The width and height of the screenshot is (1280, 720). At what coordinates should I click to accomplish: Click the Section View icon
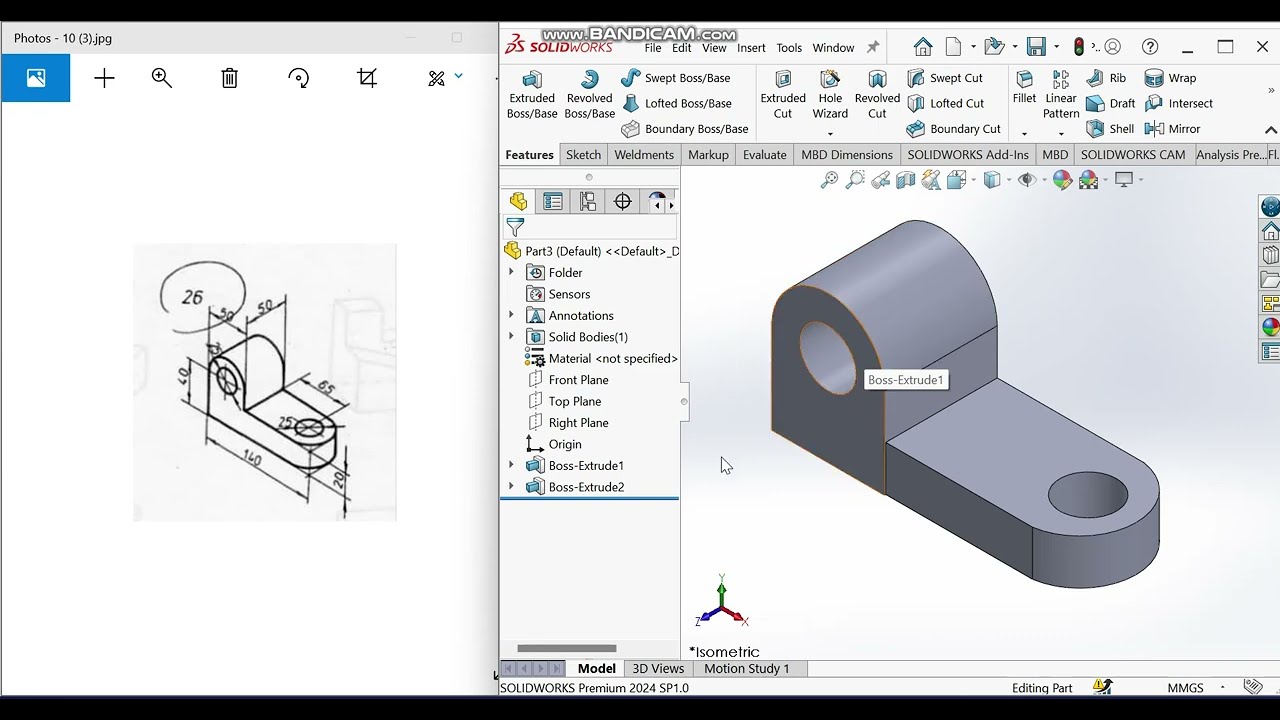tap(906, 180)
